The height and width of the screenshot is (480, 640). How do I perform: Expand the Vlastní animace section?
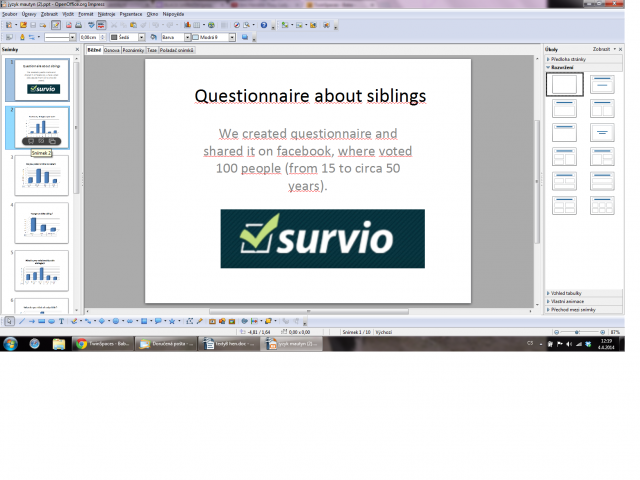pyautogui.click(x=584, y=302)
